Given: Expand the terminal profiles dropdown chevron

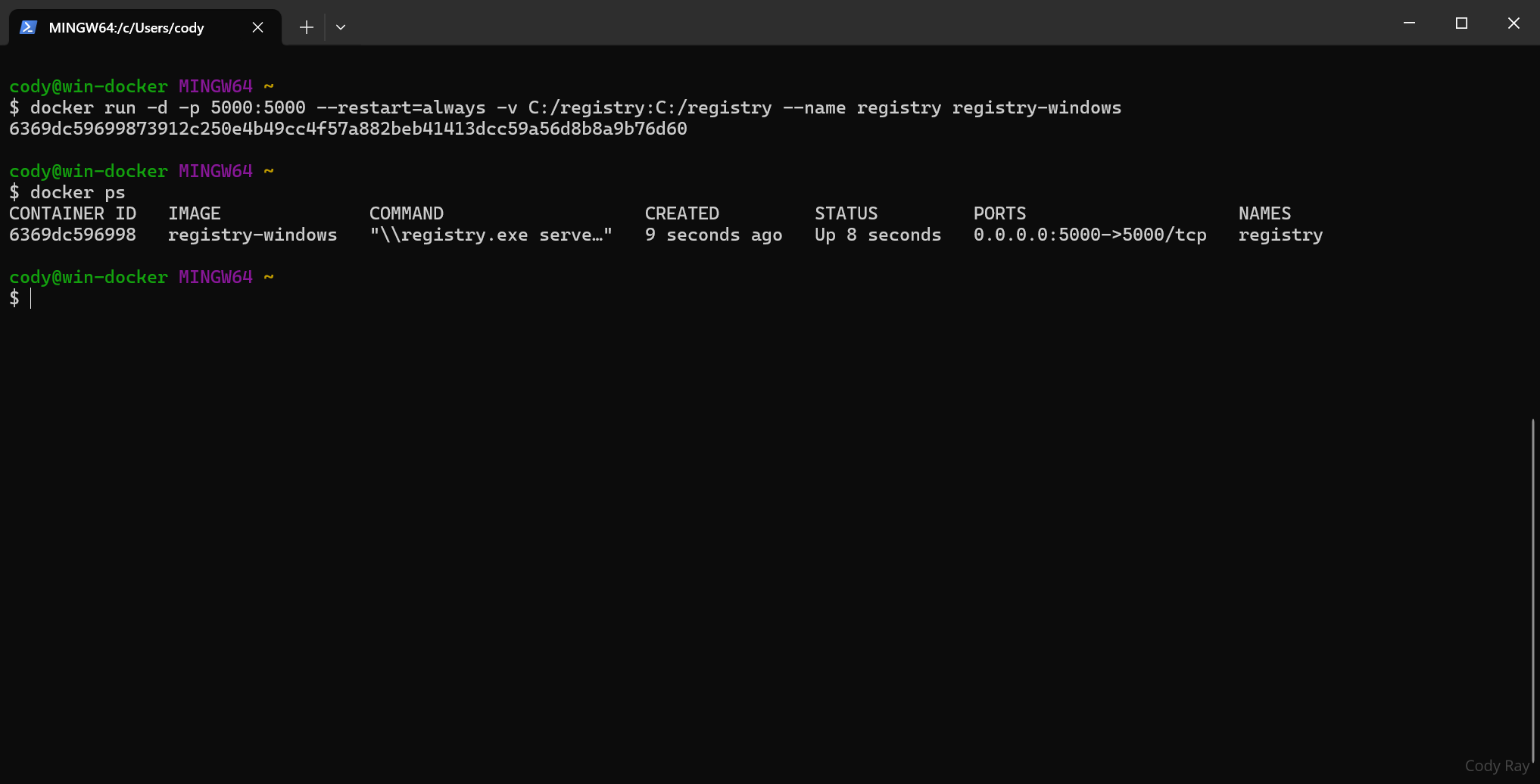Looking at the screenshot, I should click(341, 27).
